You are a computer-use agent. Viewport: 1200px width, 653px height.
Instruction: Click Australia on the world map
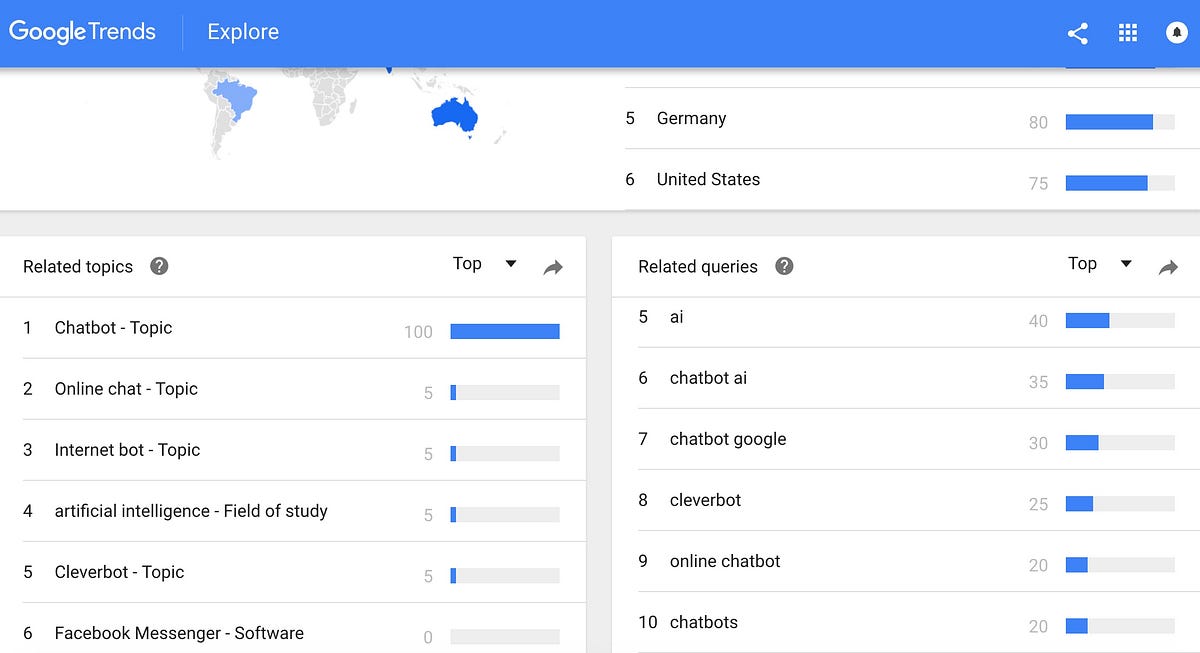(x=455, y=117)
